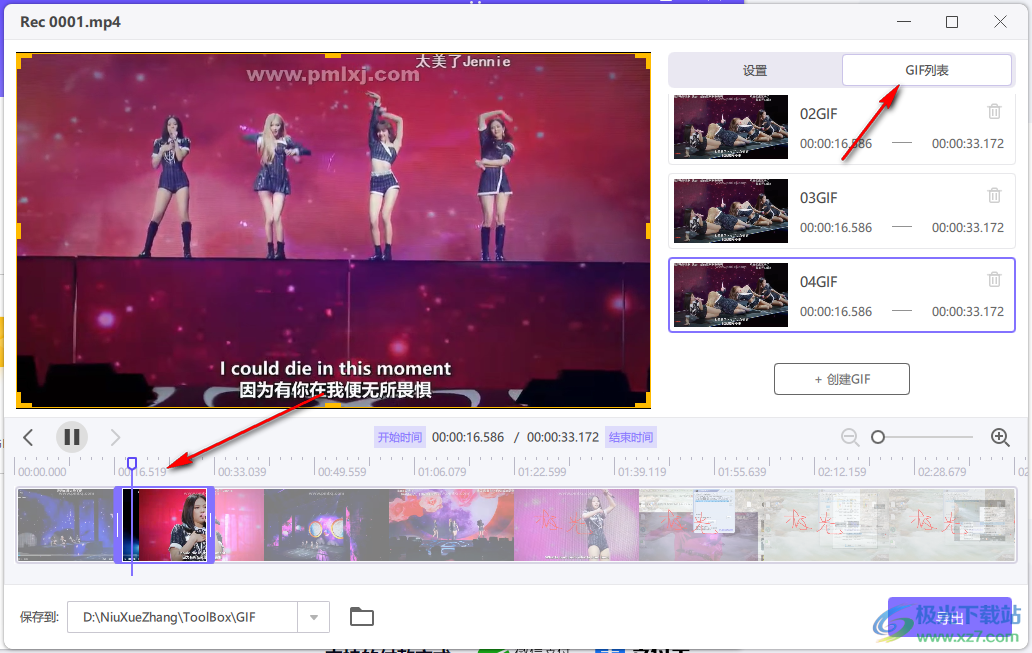Go to the next frame with right chevron
Image resolution: width=1032 pixels, height=653 pixels.
(115, 437)
